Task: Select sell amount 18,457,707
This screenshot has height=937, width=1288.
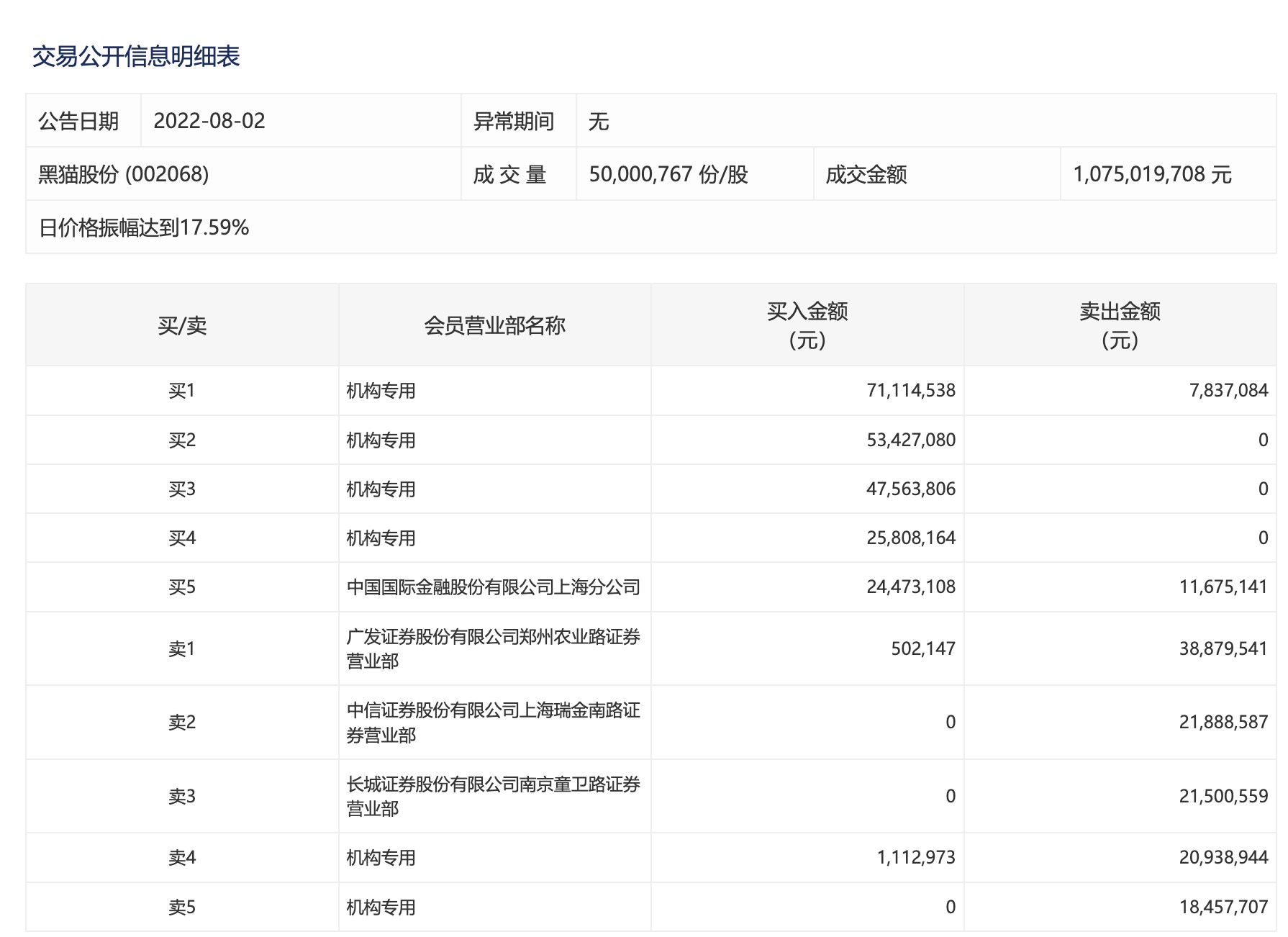Action: click(1223, 907)
